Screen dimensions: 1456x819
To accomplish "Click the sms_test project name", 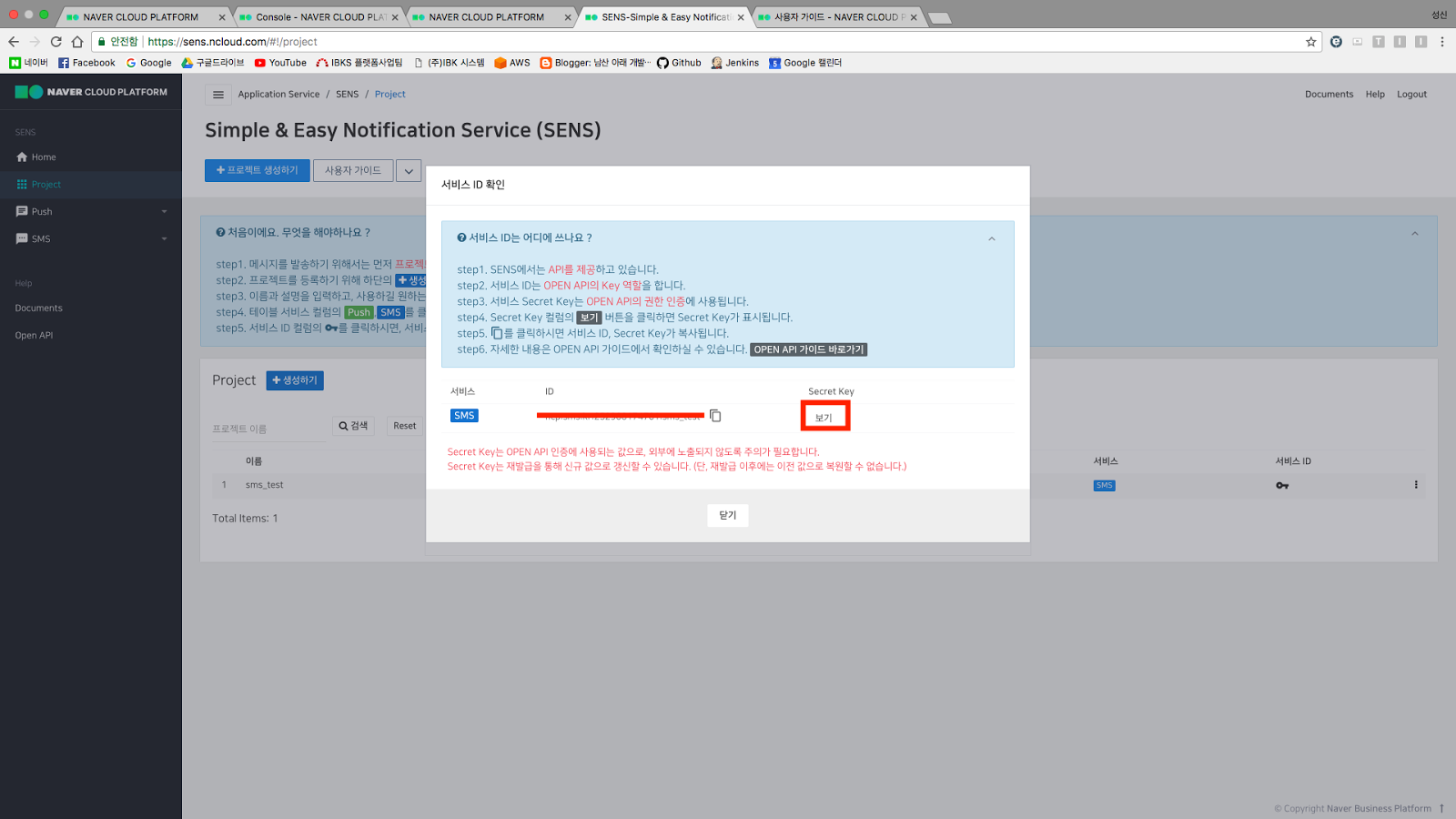I will click(264, 485).
